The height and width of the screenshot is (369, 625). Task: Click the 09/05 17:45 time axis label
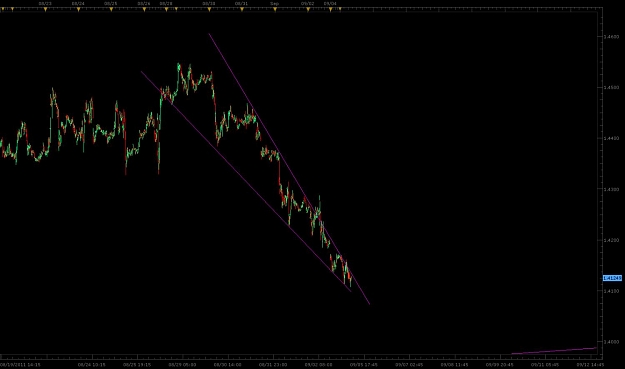[x=364, y=364]
